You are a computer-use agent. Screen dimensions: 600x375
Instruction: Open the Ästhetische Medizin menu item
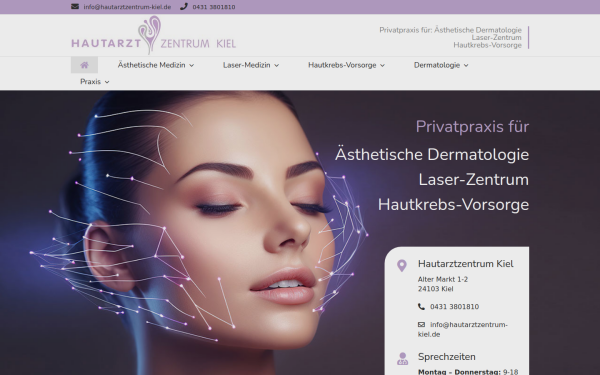[x=152, y=65]
